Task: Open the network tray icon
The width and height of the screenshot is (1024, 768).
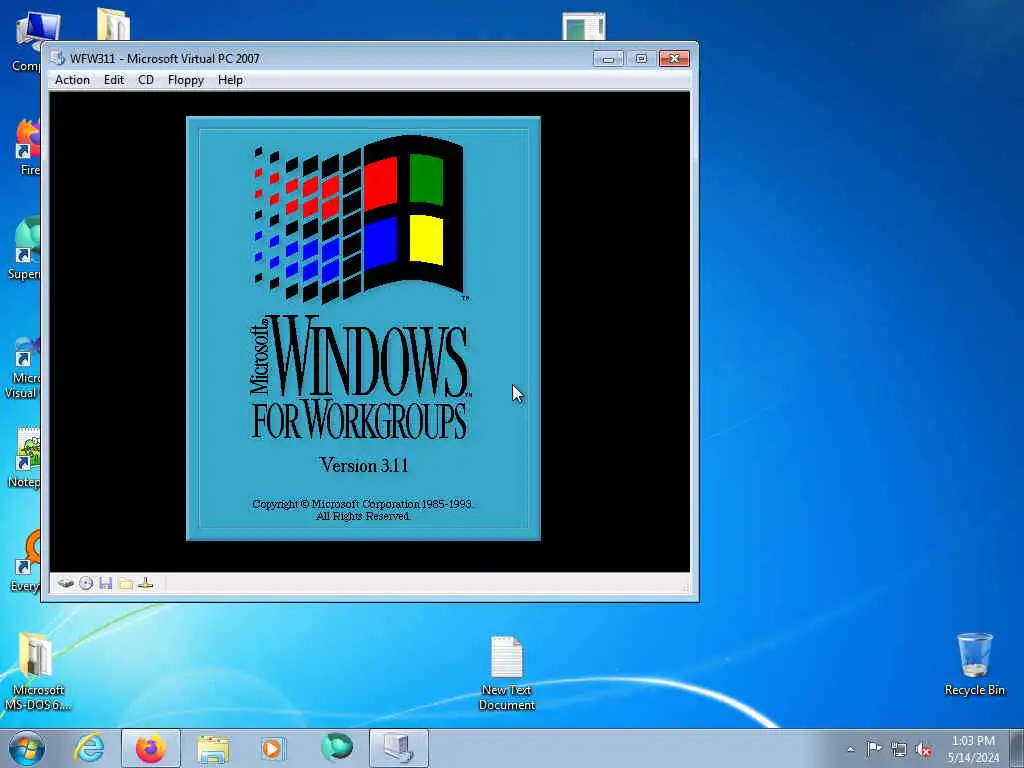Action: [x=899, y=750]
